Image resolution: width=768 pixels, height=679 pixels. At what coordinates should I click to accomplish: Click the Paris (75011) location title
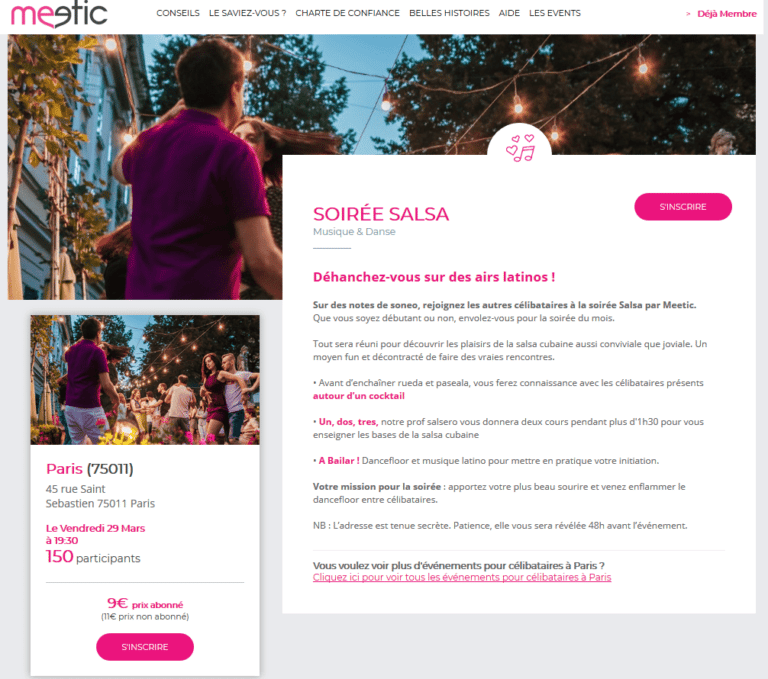90,469
